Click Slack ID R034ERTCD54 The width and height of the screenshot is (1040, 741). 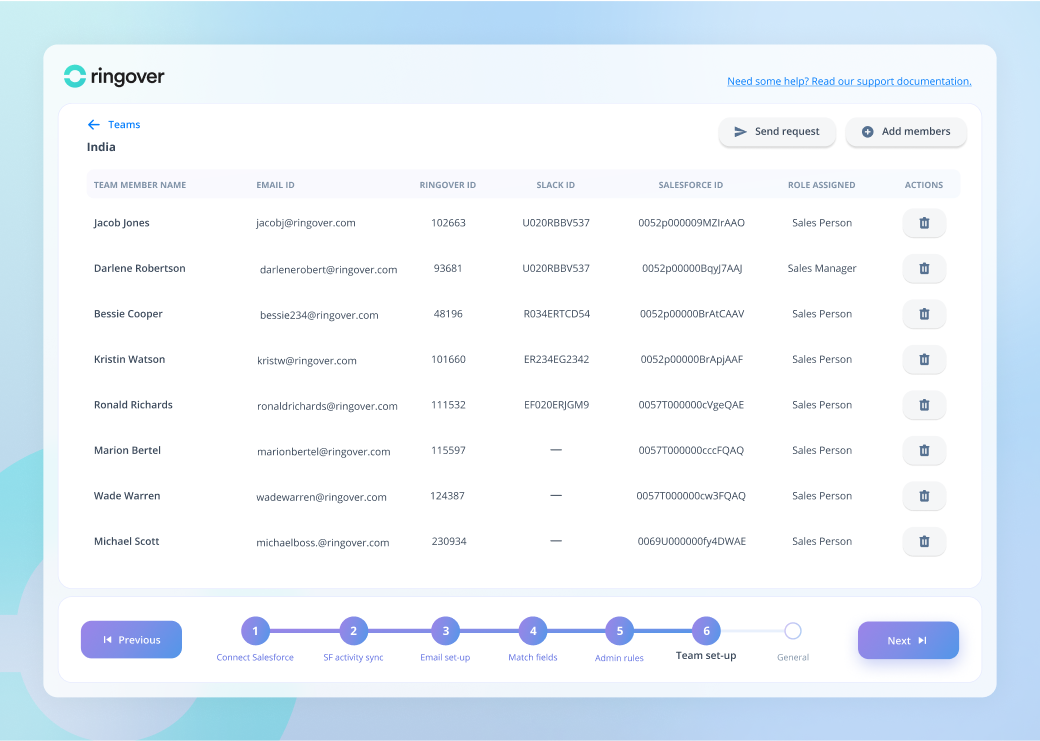556,314
